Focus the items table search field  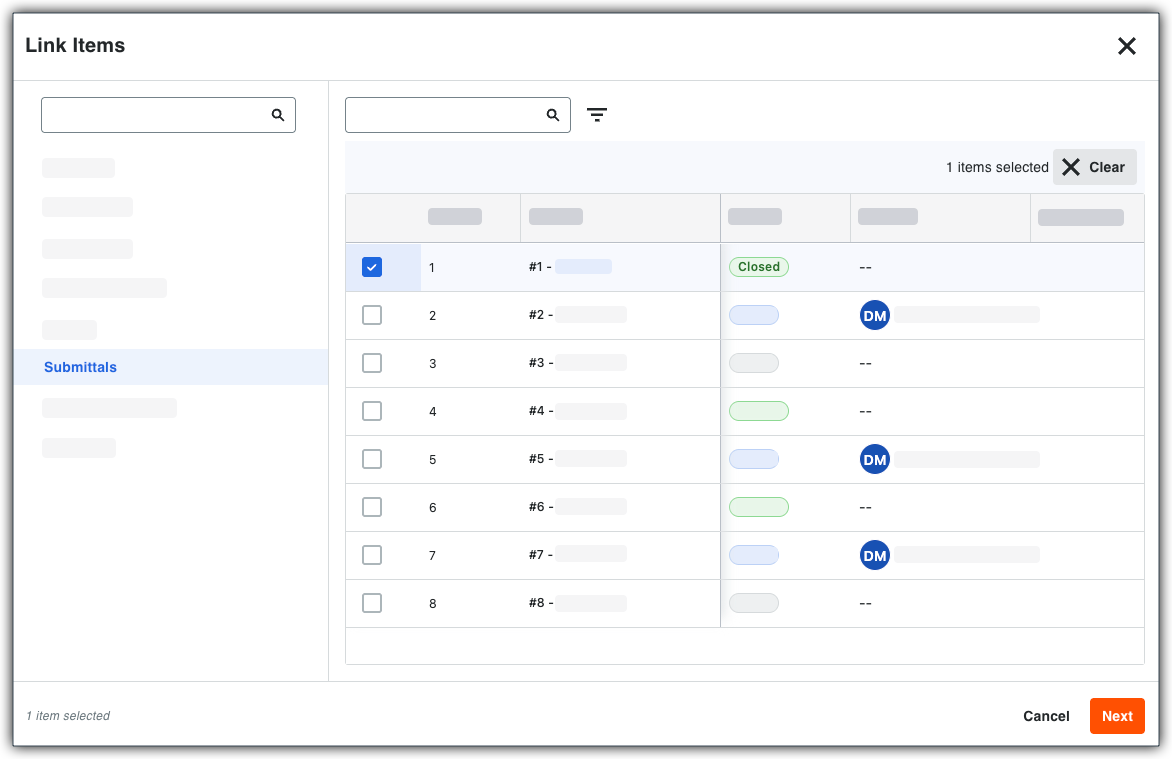(x=457, y=115)
